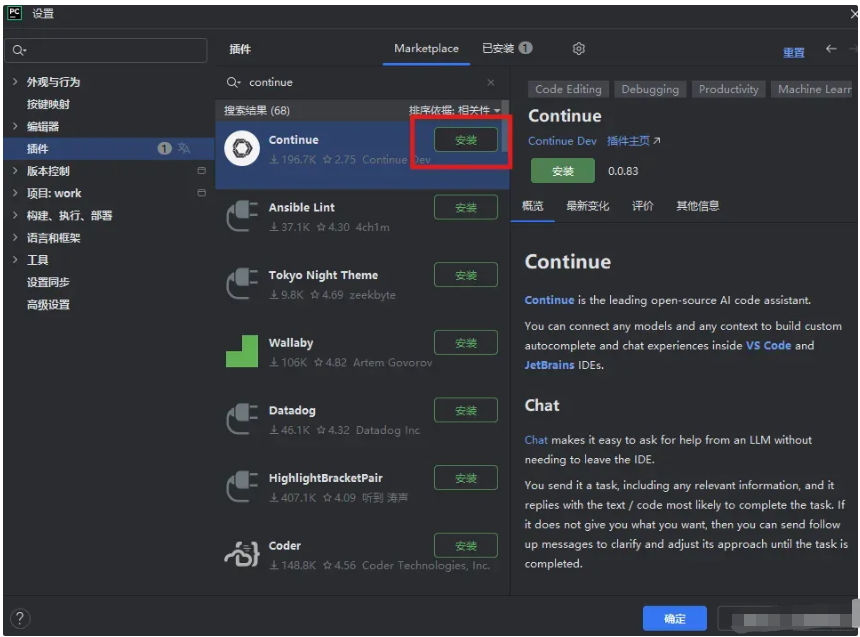Install Ansible Lint plugin
The image size is (860, 637).
click(x=466, y=207)
